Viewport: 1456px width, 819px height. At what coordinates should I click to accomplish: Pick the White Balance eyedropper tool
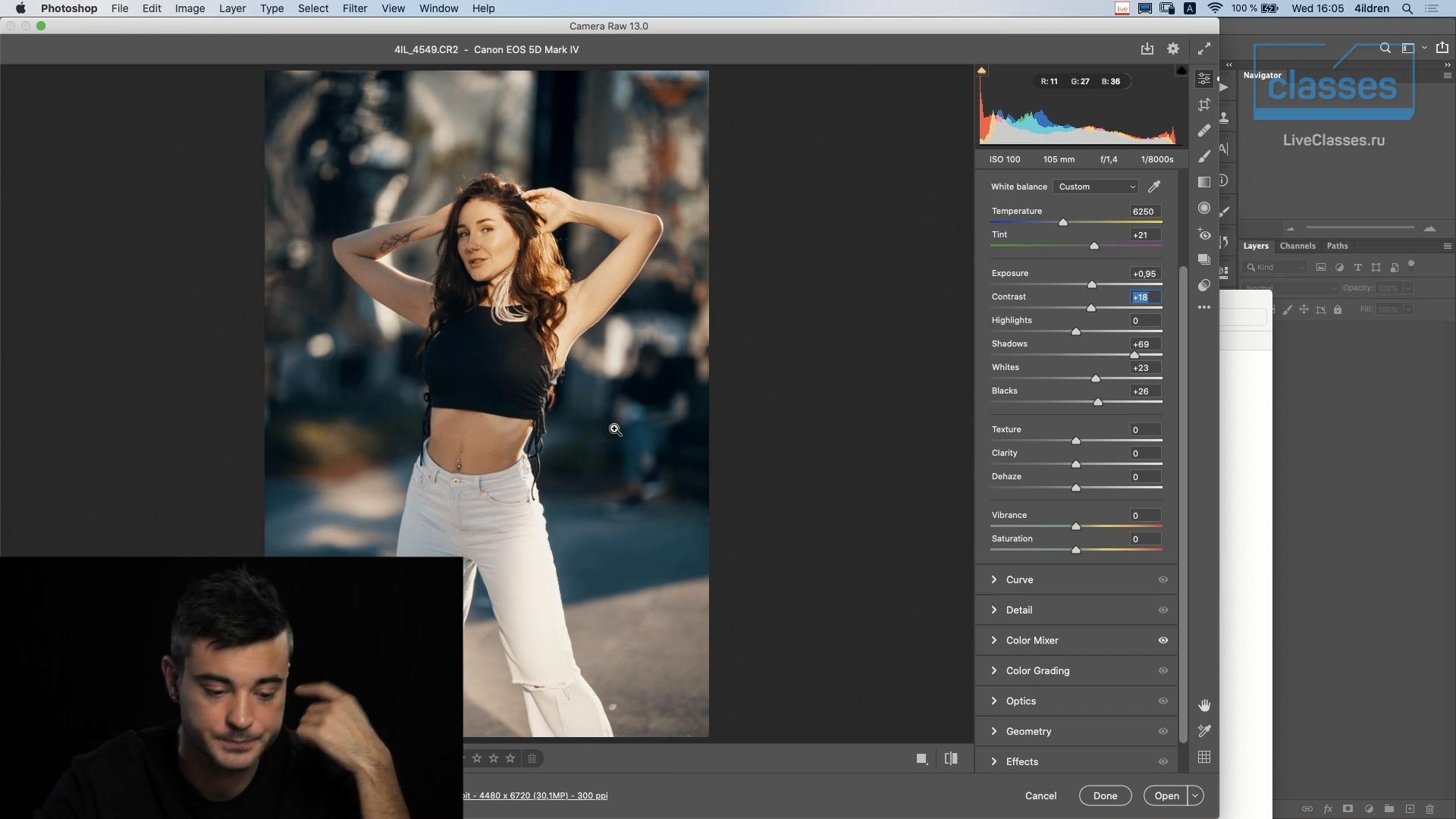pos(1154,187)
